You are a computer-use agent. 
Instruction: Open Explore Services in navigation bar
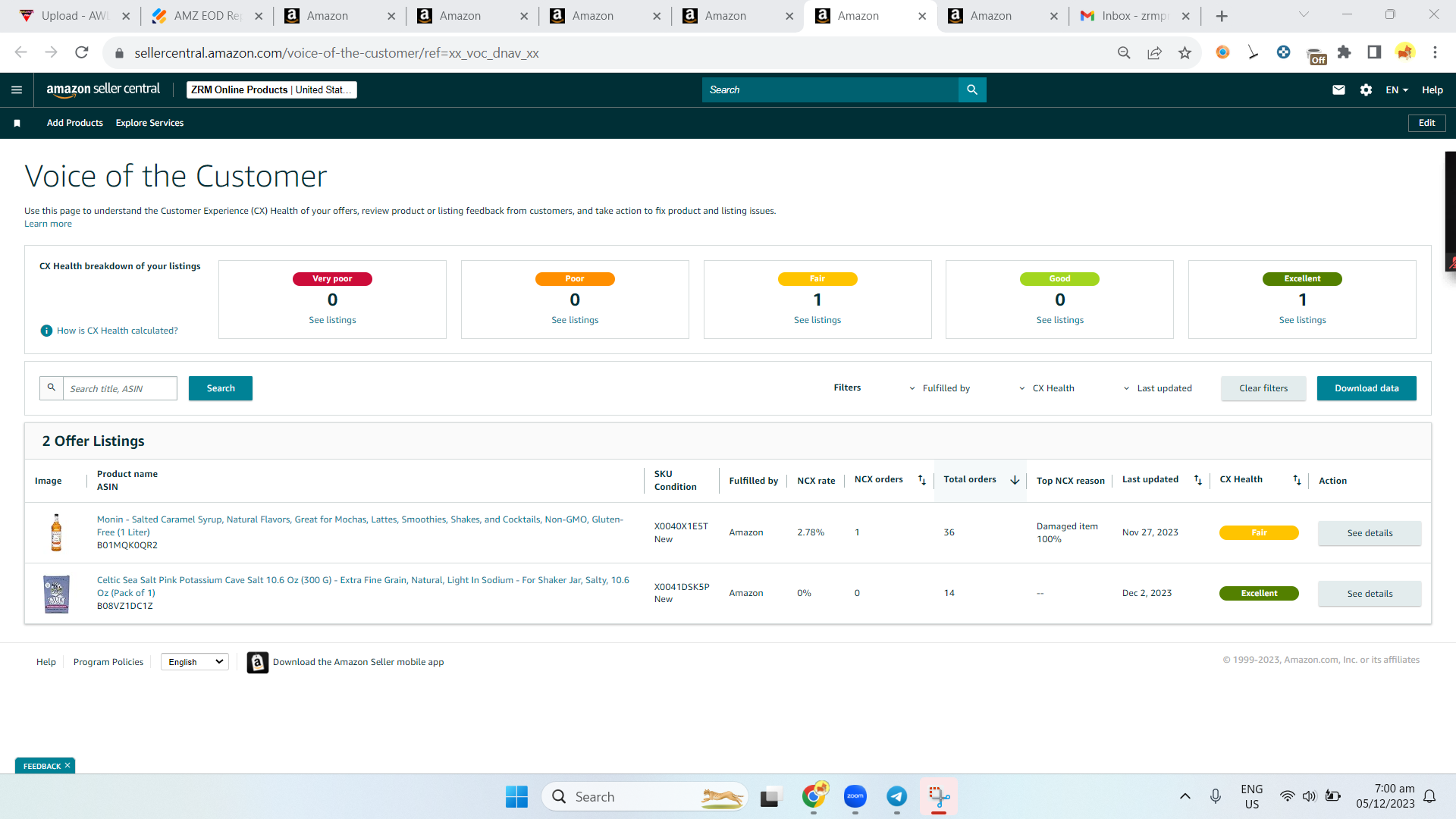pos(149,123)
